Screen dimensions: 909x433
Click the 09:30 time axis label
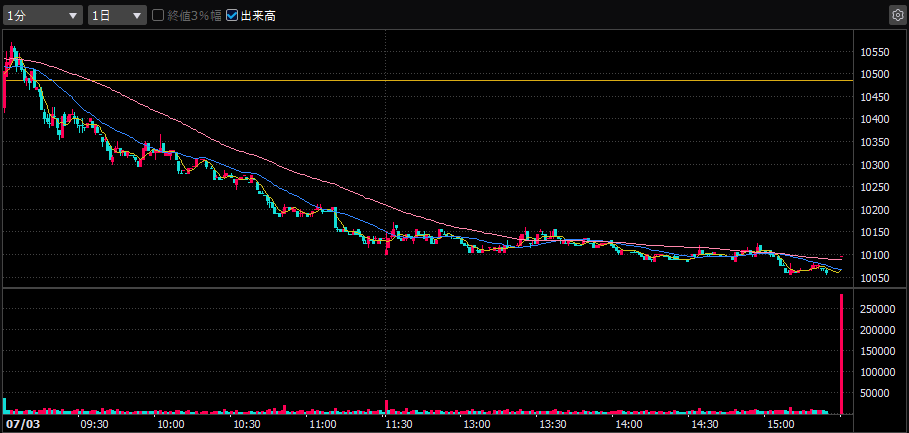[x=94, y=424]
